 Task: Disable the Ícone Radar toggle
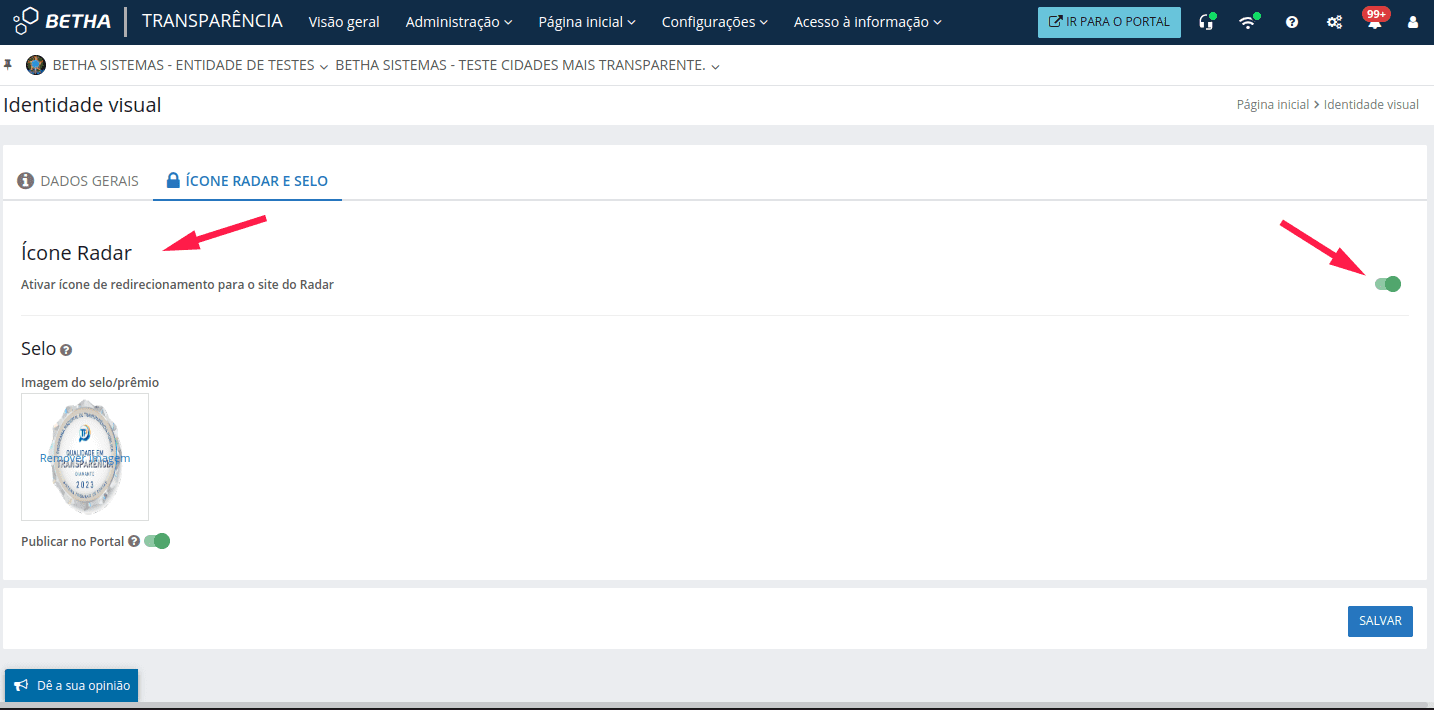[x=1388, y=284]
